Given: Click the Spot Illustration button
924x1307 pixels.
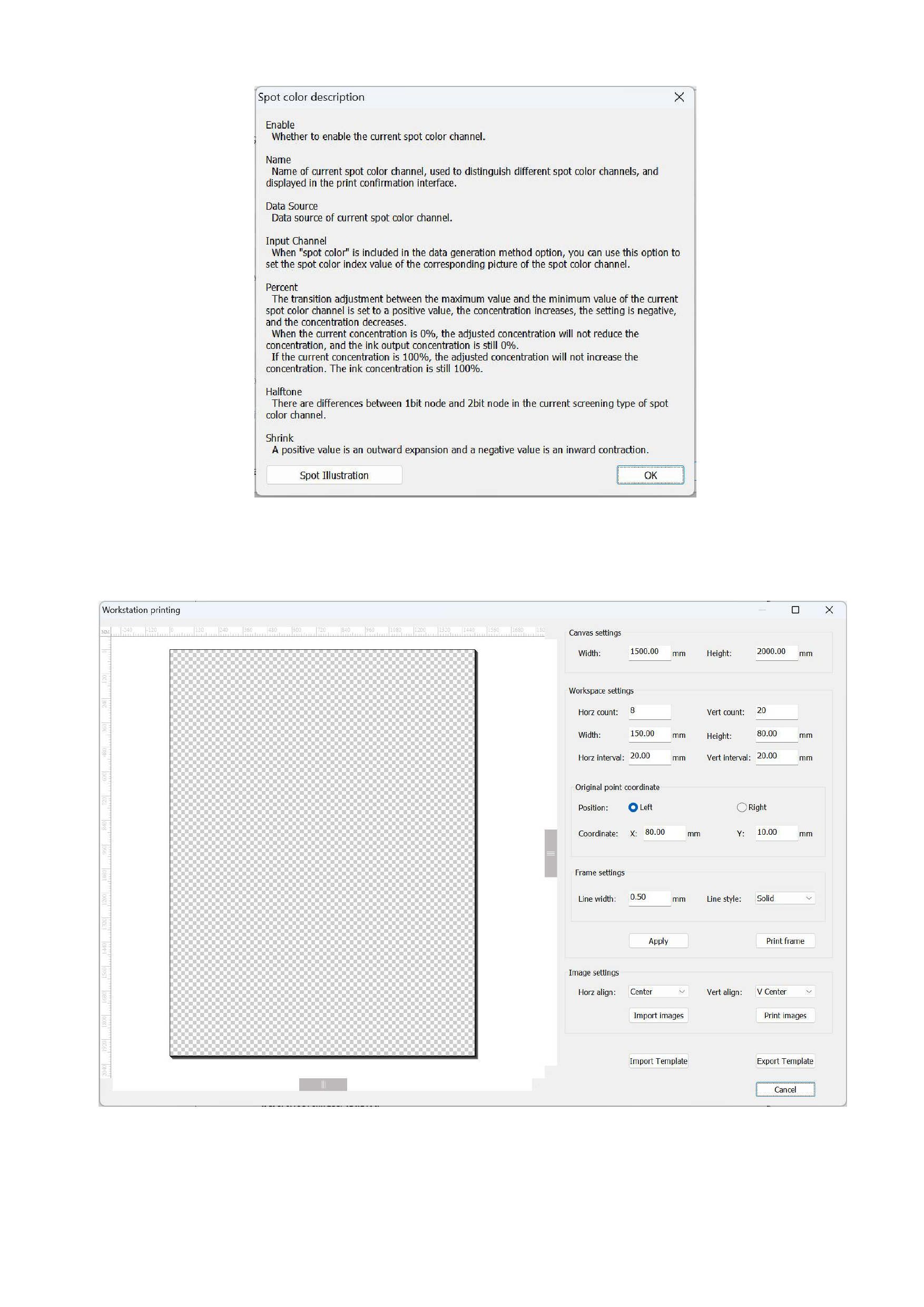Looking at the screenshot, I should click(334, 475).
